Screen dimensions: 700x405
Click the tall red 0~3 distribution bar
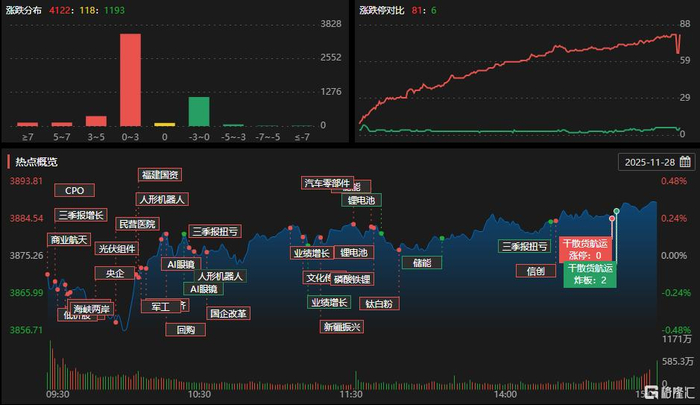pos(130,80)
